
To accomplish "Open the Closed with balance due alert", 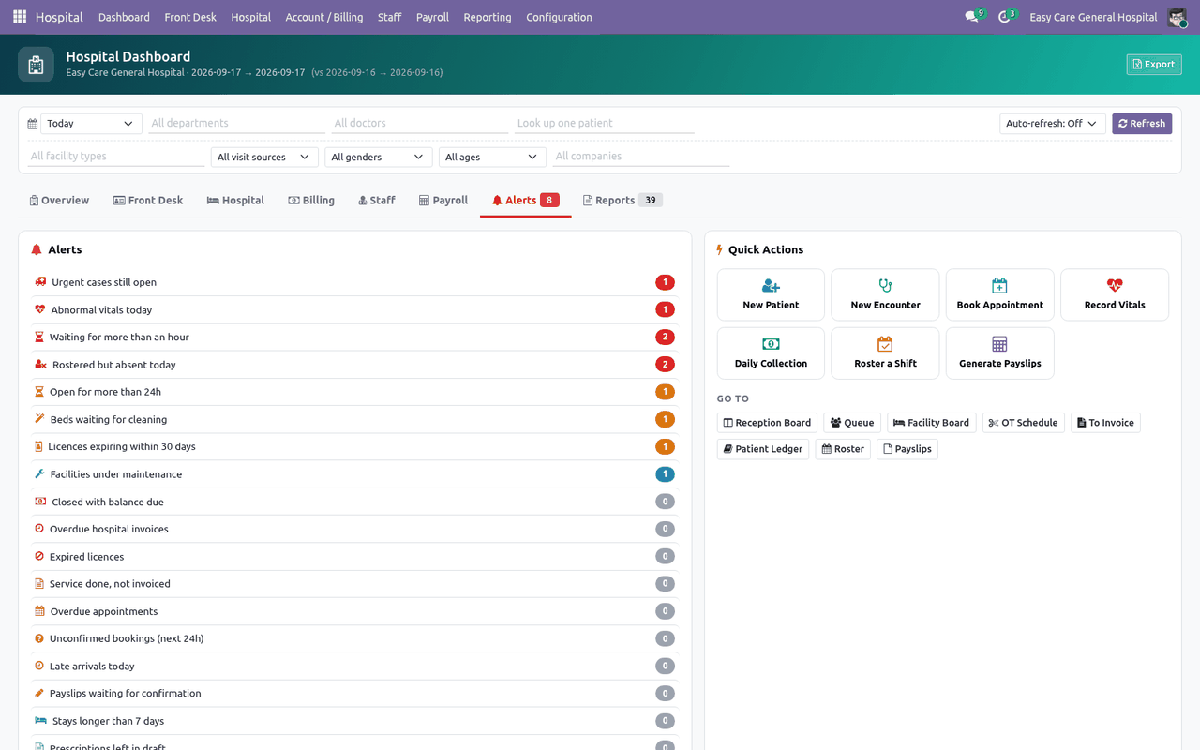I will [x=355, y=502].
